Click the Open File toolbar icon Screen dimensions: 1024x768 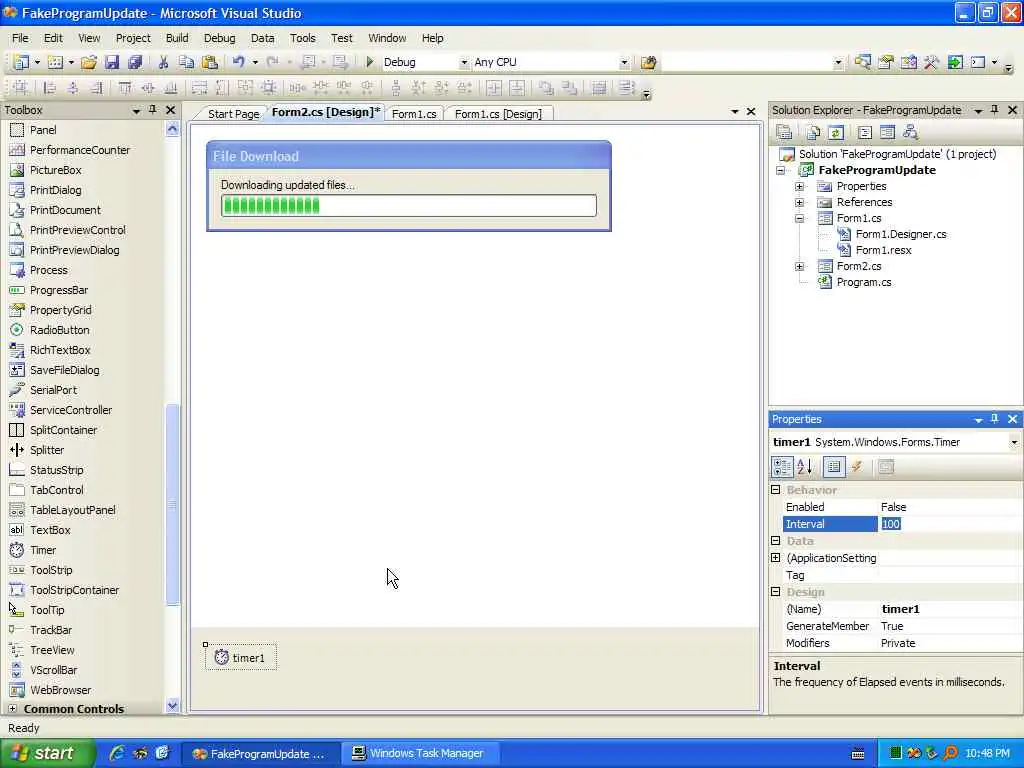[89, 62]
